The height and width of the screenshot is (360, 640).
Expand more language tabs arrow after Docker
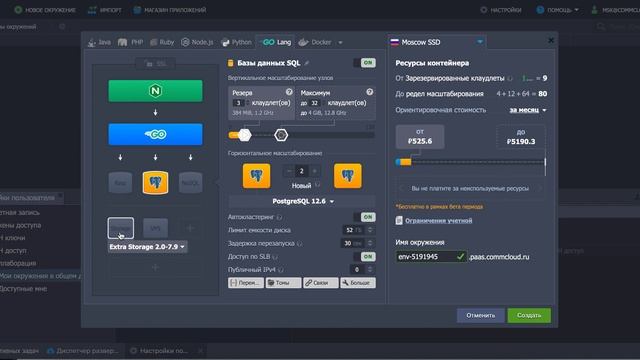click(340, 42)
